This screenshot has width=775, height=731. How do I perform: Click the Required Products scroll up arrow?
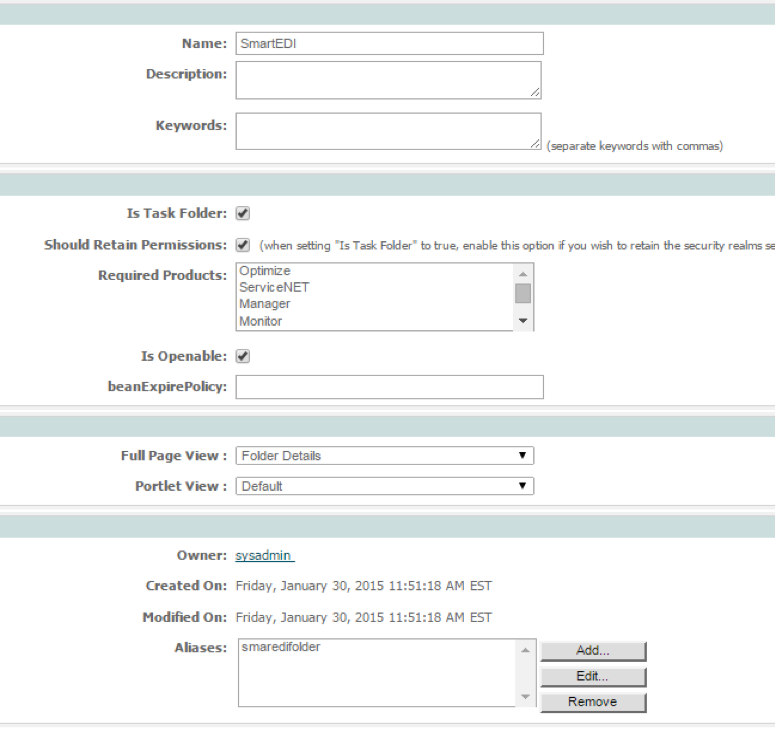point(523,273)
